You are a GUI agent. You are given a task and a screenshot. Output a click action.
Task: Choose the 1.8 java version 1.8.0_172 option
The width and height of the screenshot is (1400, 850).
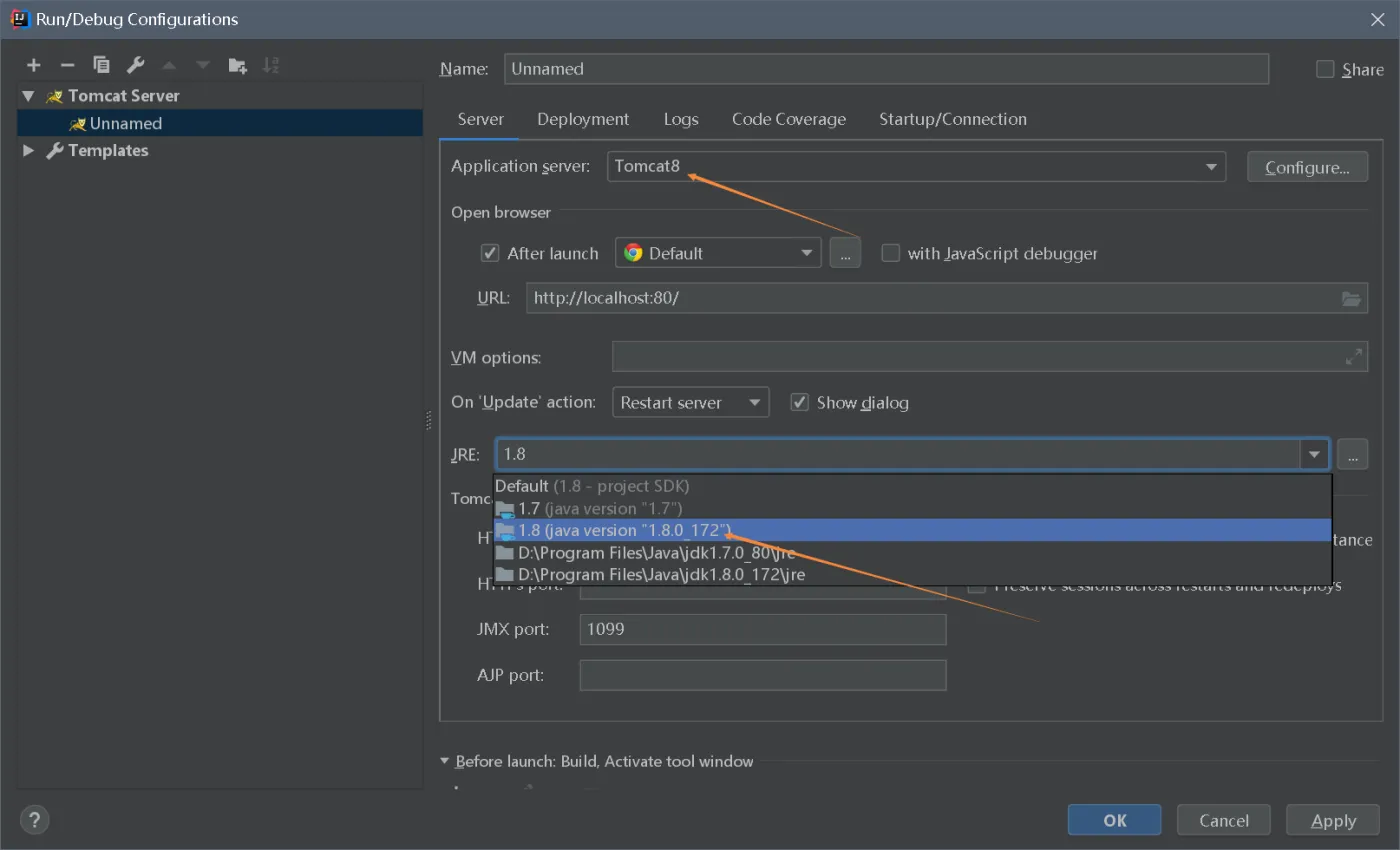pyautogui.click(x=913, y=530)
